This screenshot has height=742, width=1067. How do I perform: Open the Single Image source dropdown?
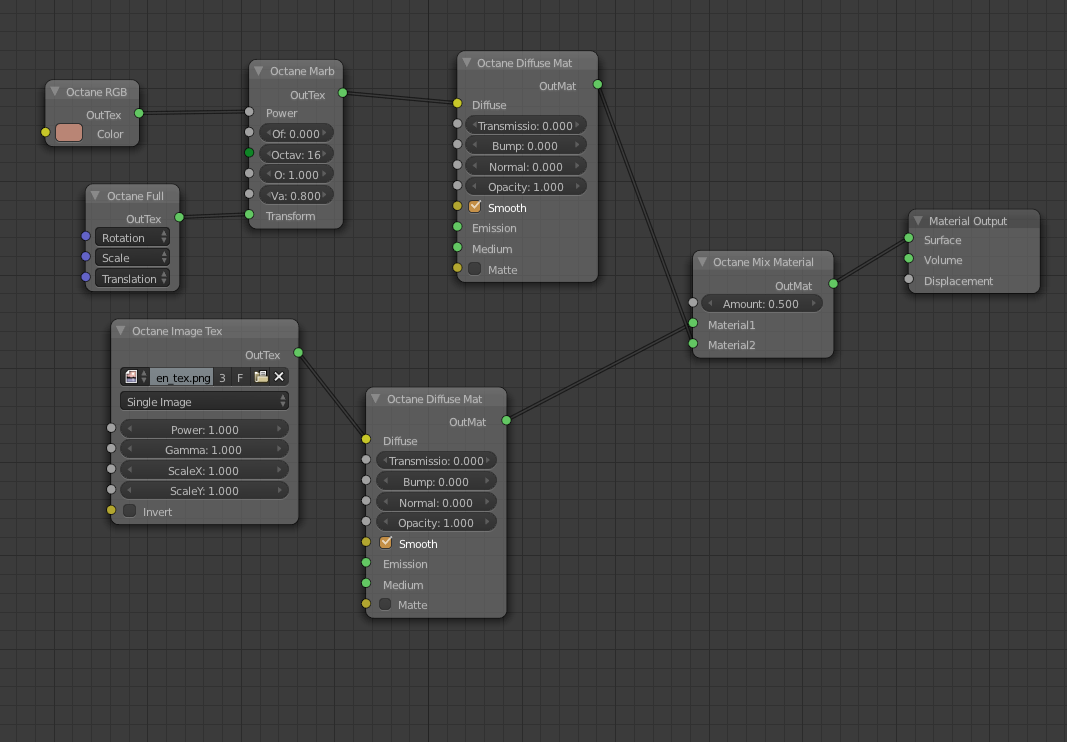point(204,402)
